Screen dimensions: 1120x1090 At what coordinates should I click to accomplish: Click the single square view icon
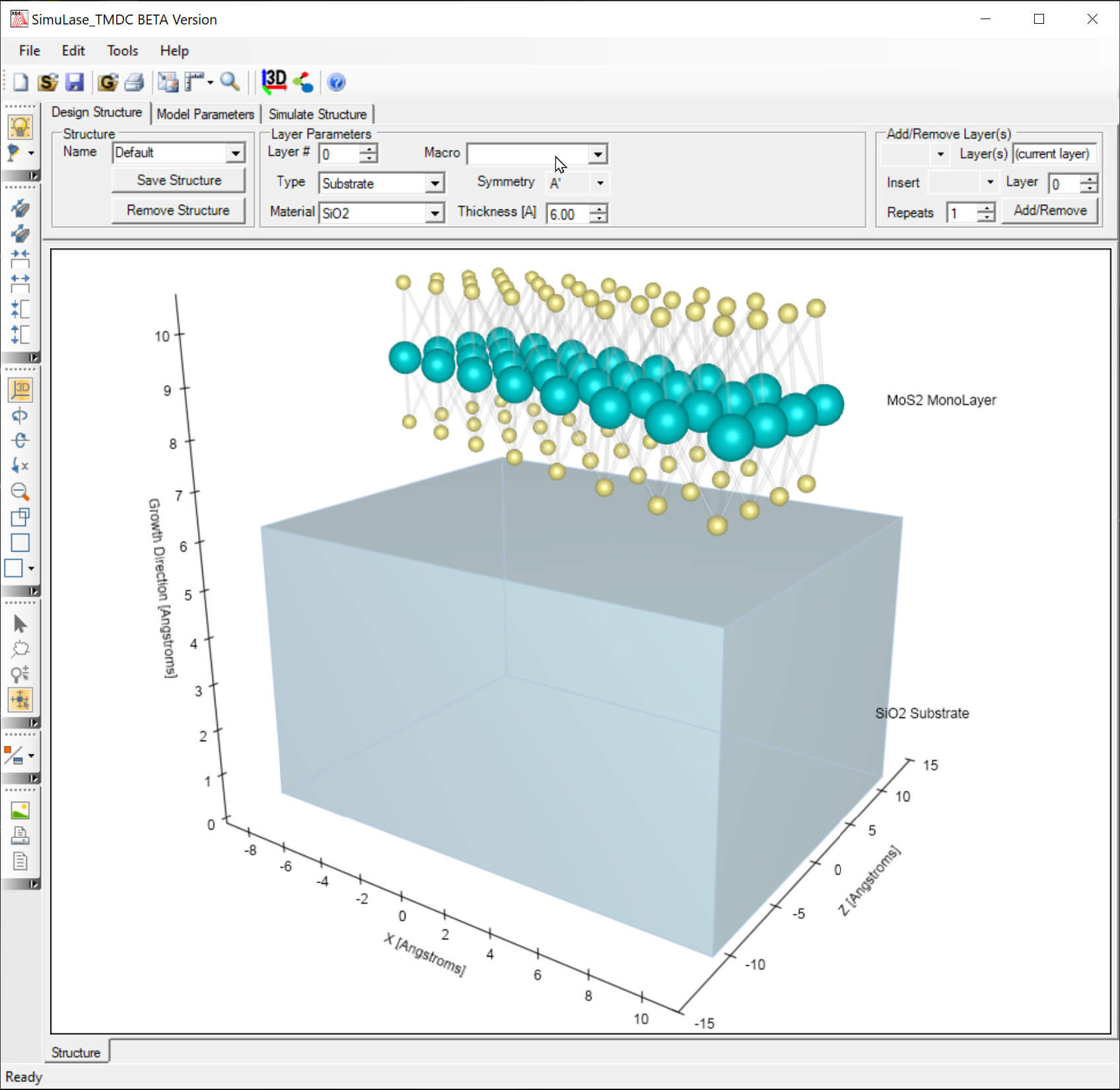tap(20, 542)
